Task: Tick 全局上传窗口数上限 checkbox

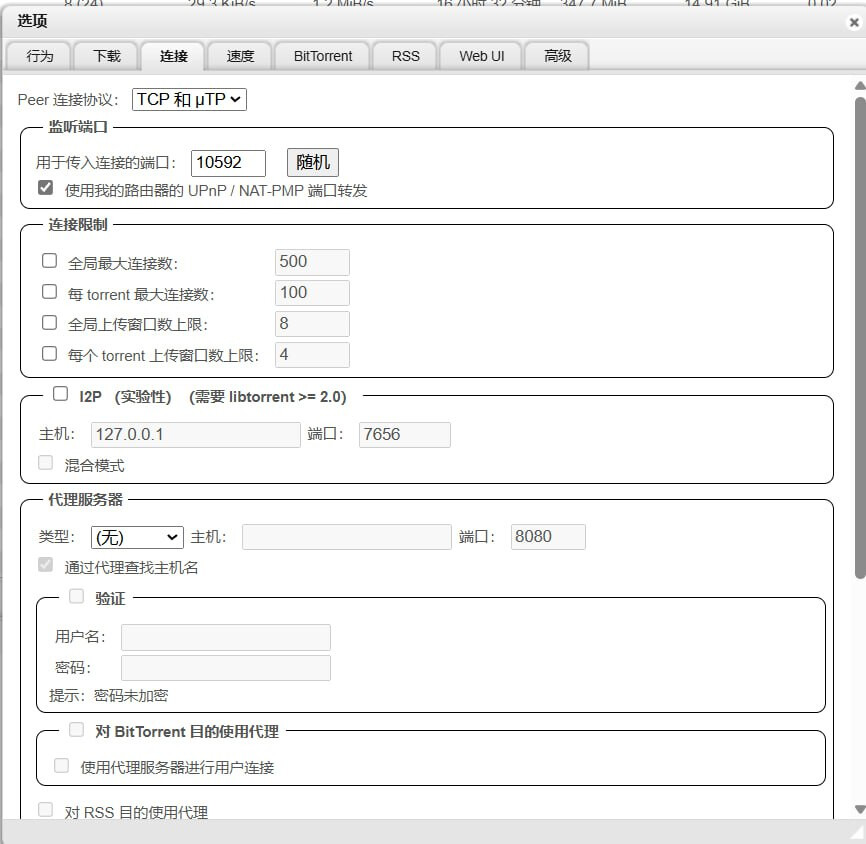Action: coord(49,322)
